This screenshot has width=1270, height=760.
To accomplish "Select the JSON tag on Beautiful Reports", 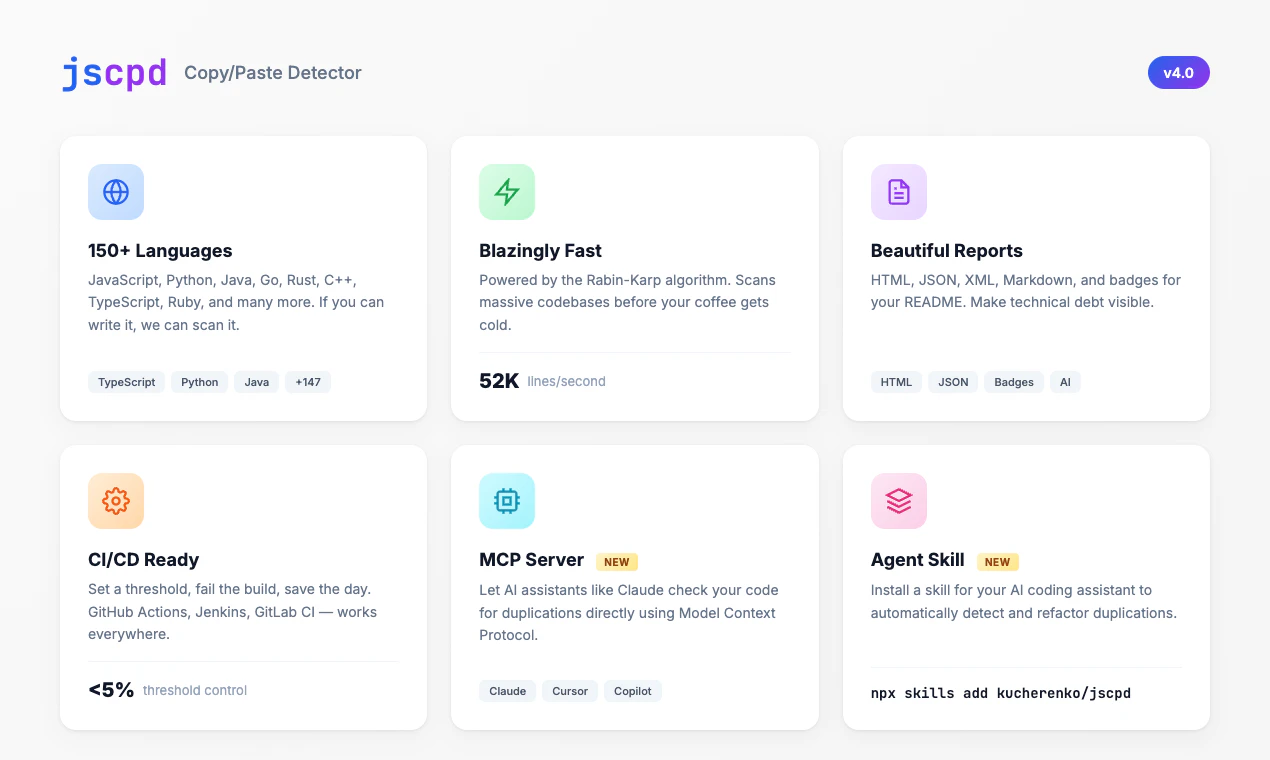I will pyautogui.click(x=952, y=382).
